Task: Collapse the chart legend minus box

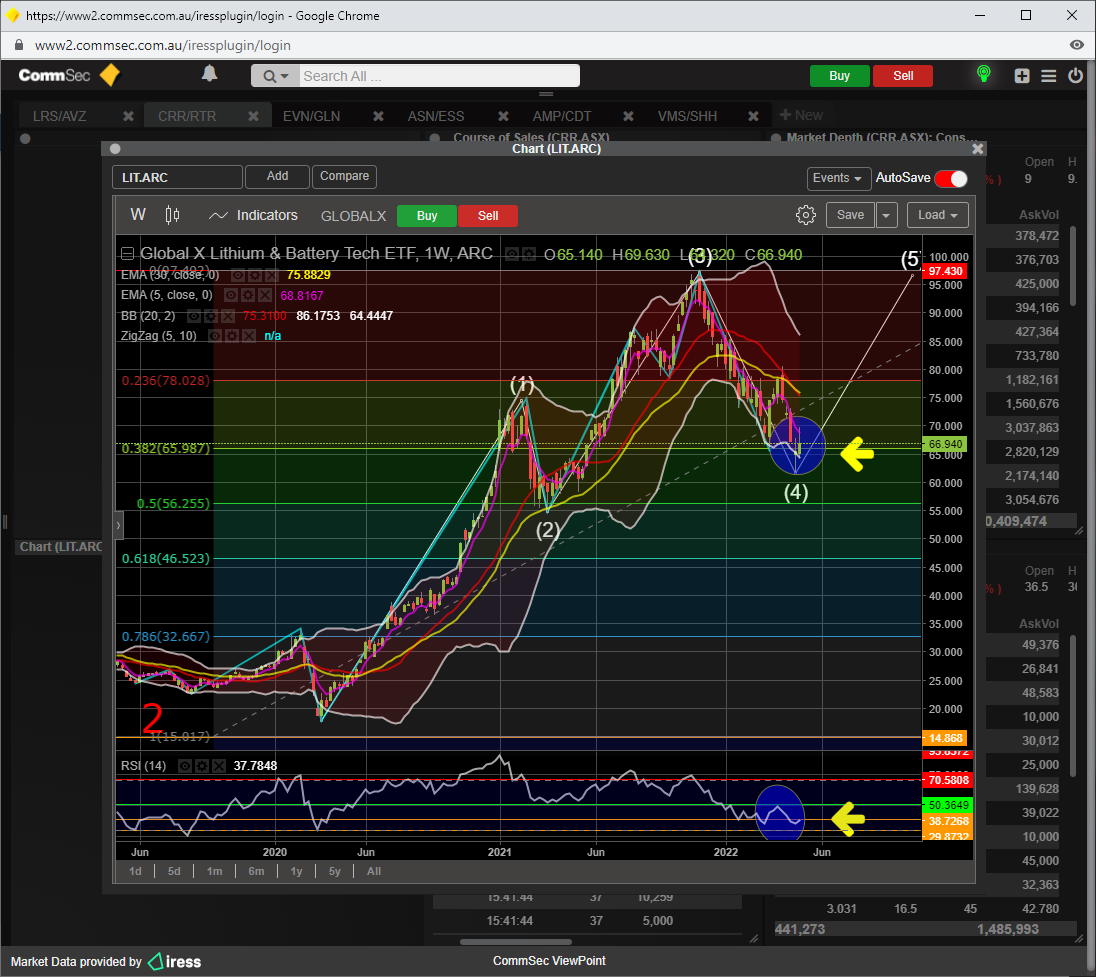Action: [x=127, y=254]
